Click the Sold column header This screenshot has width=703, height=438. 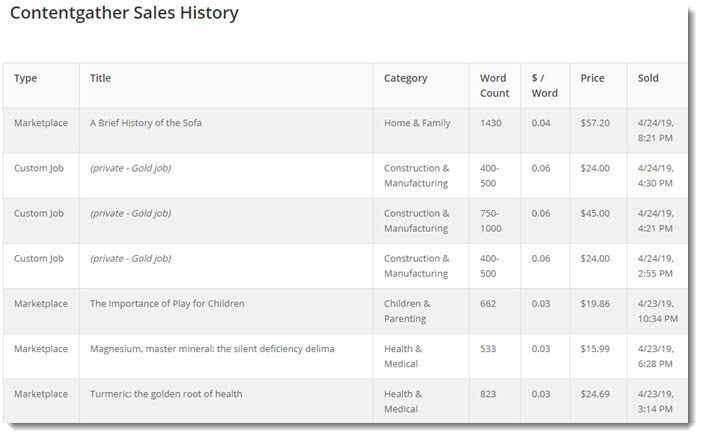pos(648,78)
